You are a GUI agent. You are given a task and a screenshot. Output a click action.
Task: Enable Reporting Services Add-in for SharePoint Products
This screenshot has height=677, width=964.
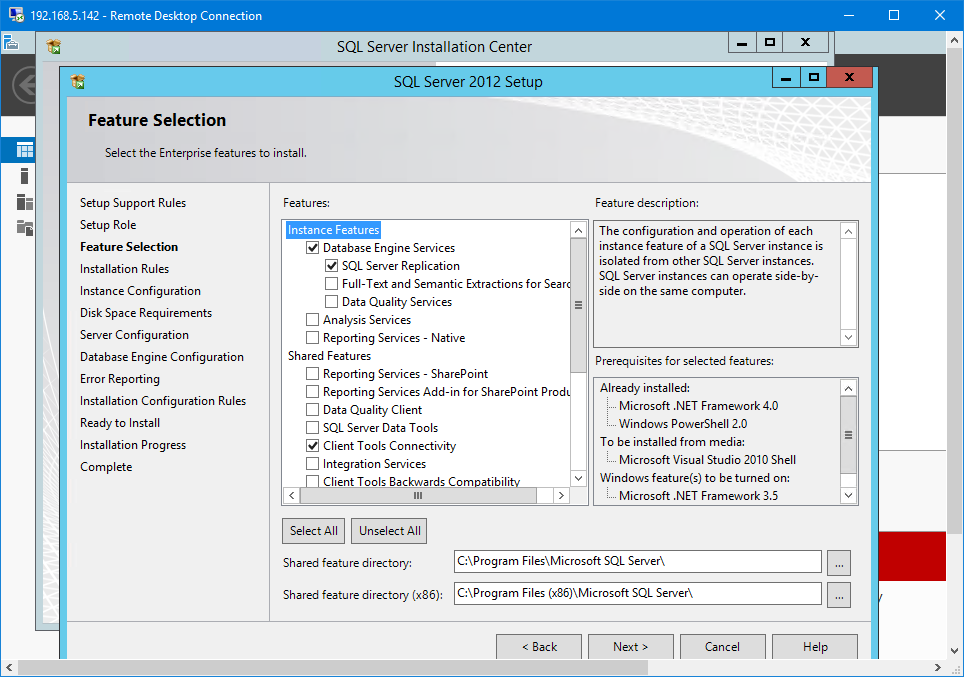click(312, 392)
